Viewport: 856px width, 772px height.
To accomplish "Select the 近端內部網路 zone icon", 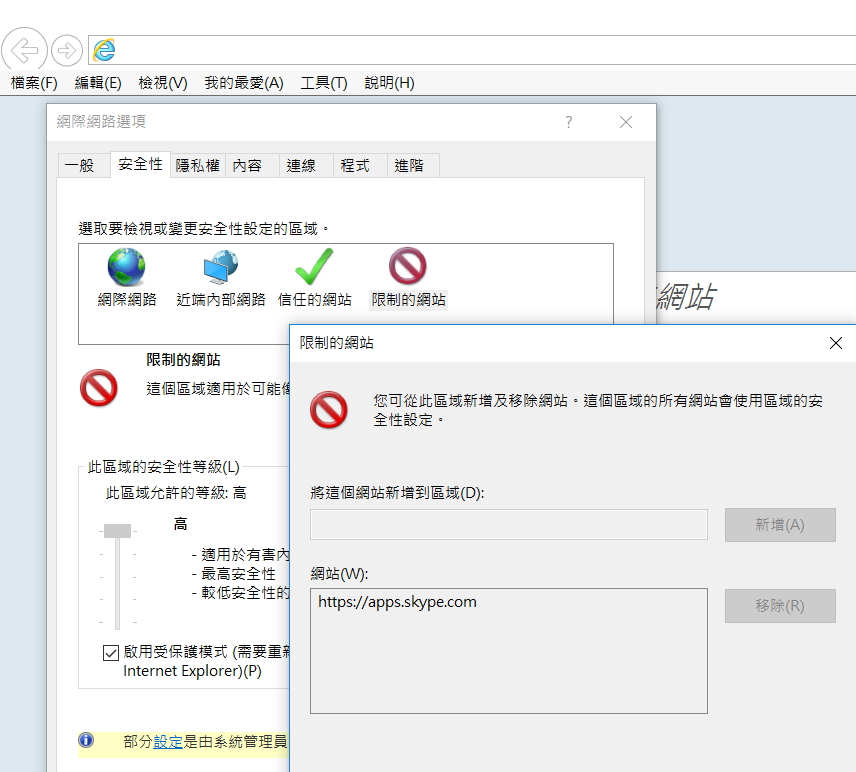I will [x=221, y=278].
